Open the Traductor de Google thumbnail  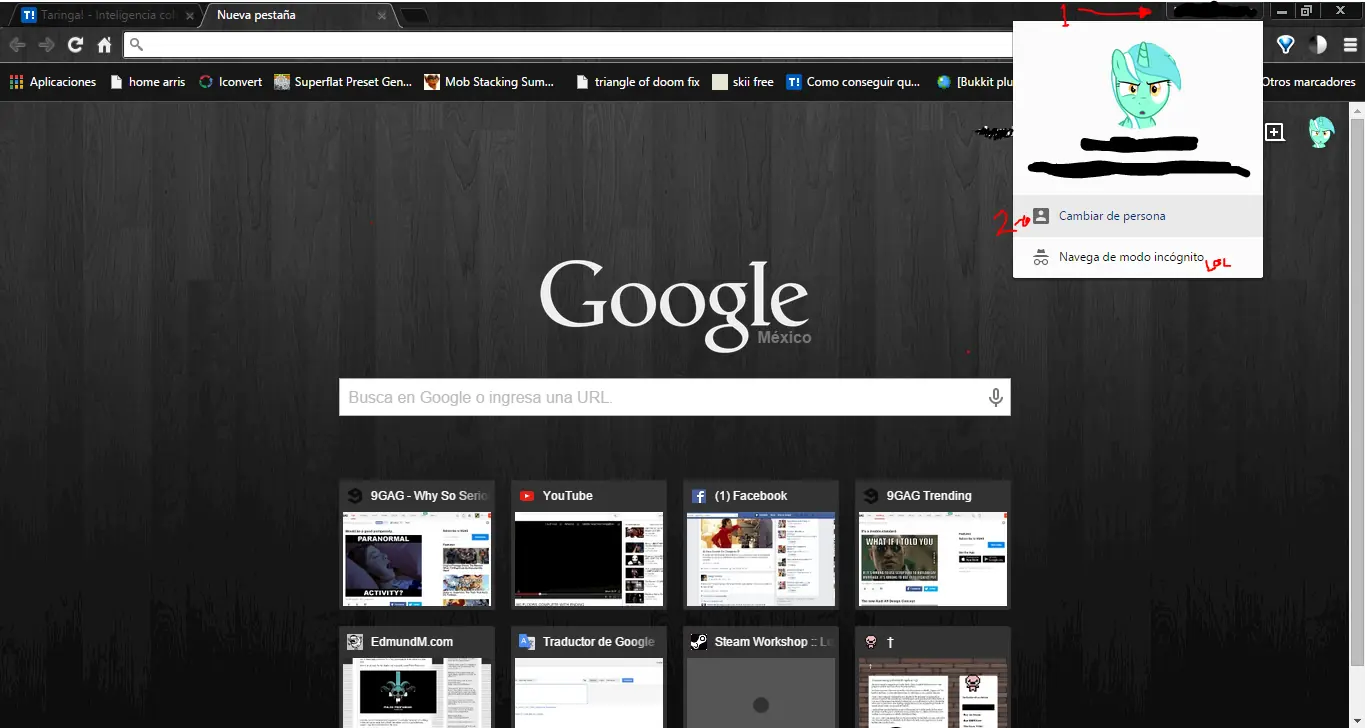pyautogui.click(x=589, y=677)
